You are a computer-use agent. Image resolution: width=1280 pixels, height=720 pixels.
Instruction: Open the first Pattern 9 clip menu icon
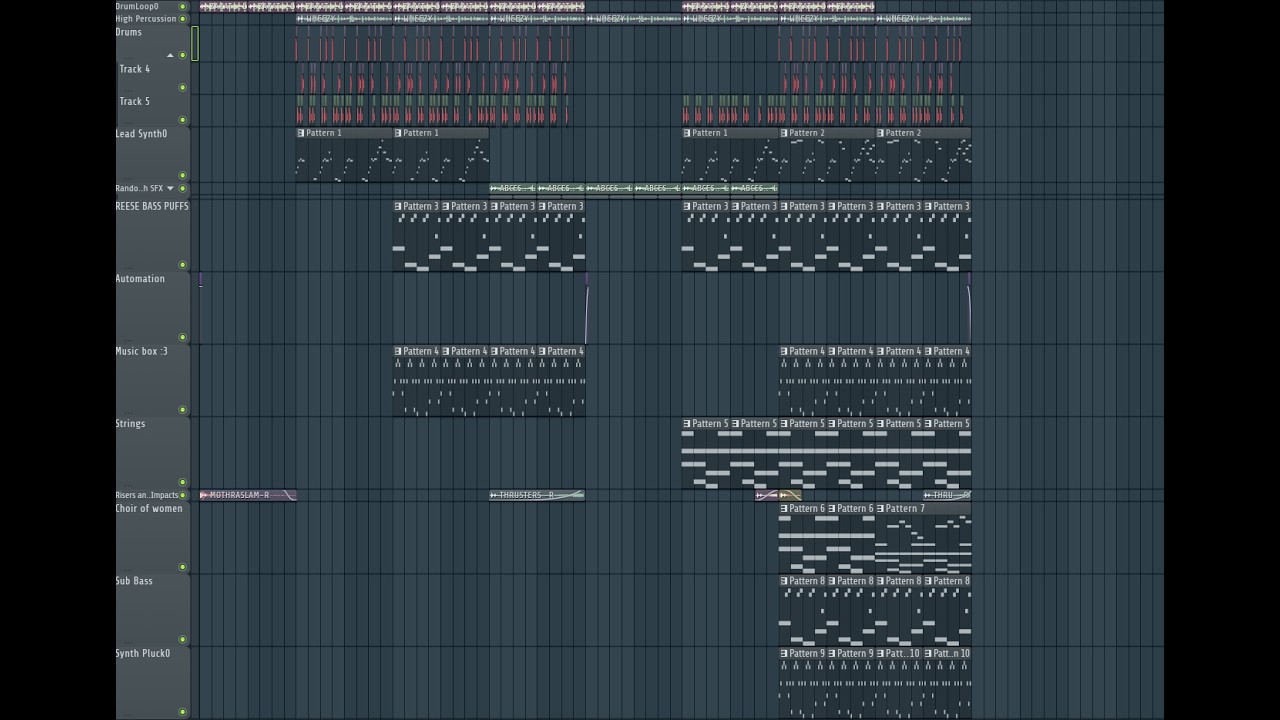coord(783,654)
